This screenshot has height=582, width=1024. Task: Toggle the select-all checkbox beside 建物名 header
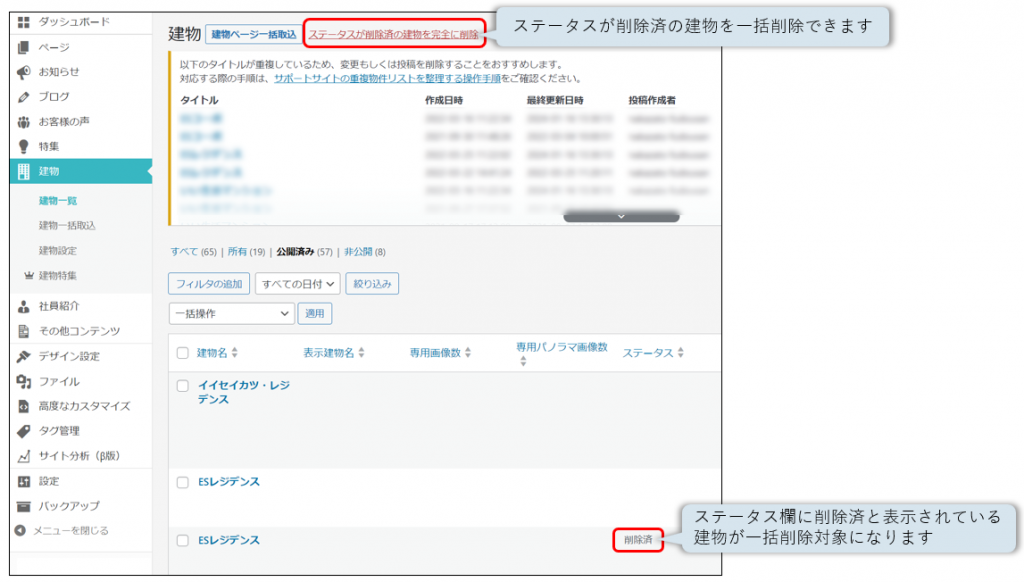tap(182, 353)
